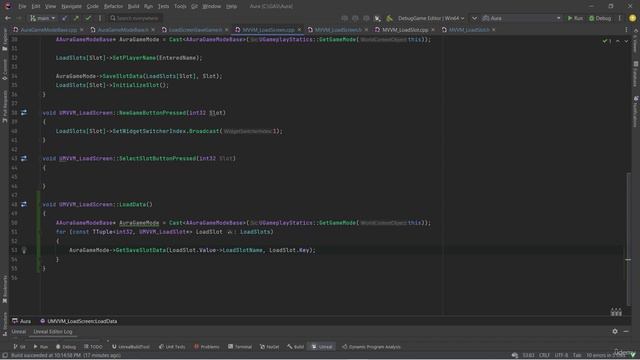Switch to LoadScreenSaveGame.h tab
Screen dimensions: 640x360
pyautogui.click(x=195, y=30)
